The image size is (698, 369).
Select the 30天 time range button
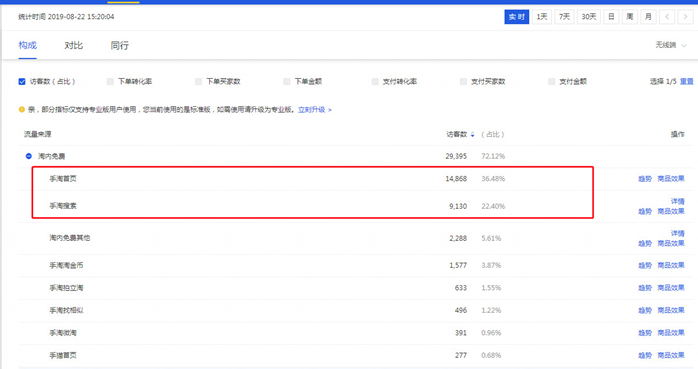click(x=588, y=17)
